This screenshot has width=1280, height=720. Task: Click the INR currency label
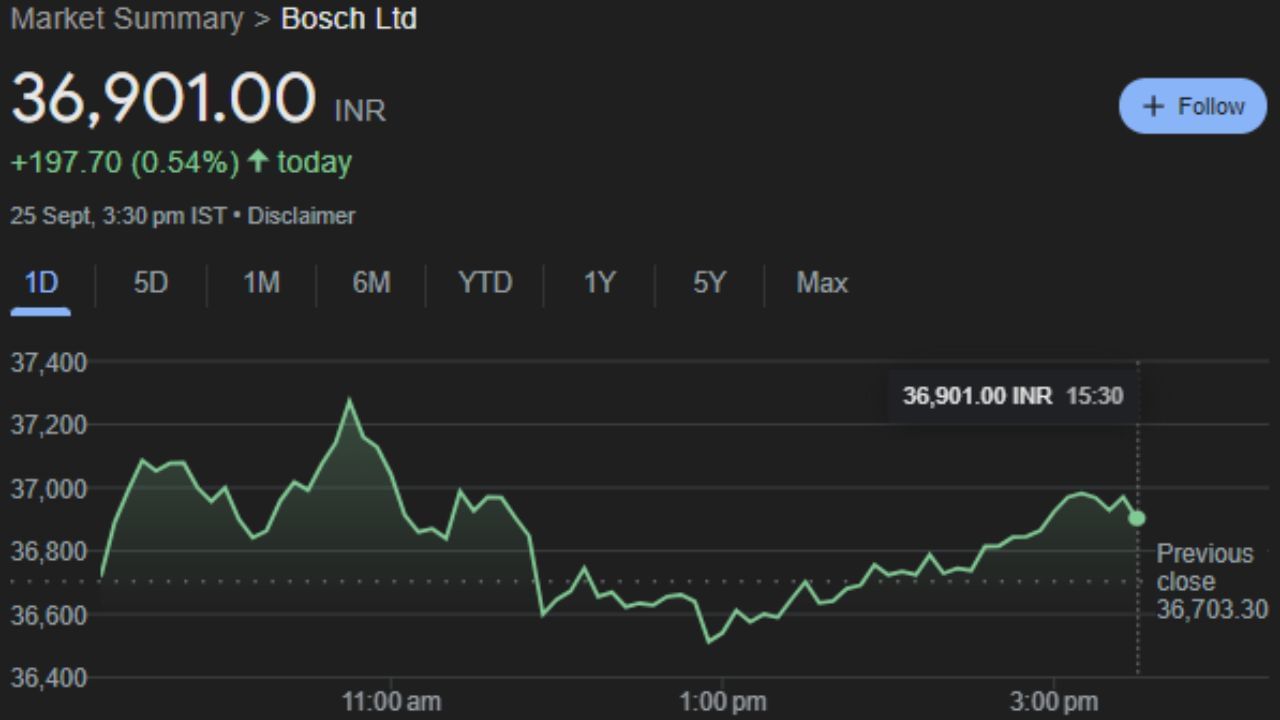[360, 110]
